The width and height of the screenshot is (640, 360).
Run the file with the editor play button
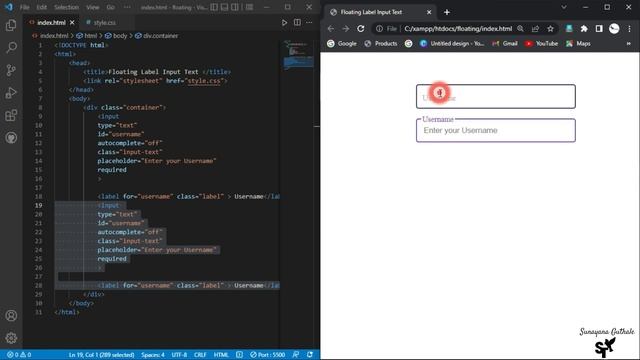[x=284, y=22]
